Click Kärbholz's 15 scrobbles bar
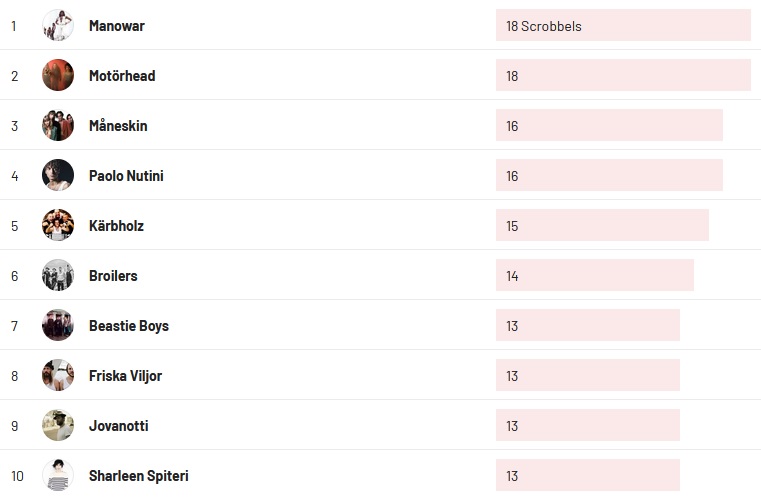Image resolution: width=761 pixels, height=498 pixels. [602, 226]
